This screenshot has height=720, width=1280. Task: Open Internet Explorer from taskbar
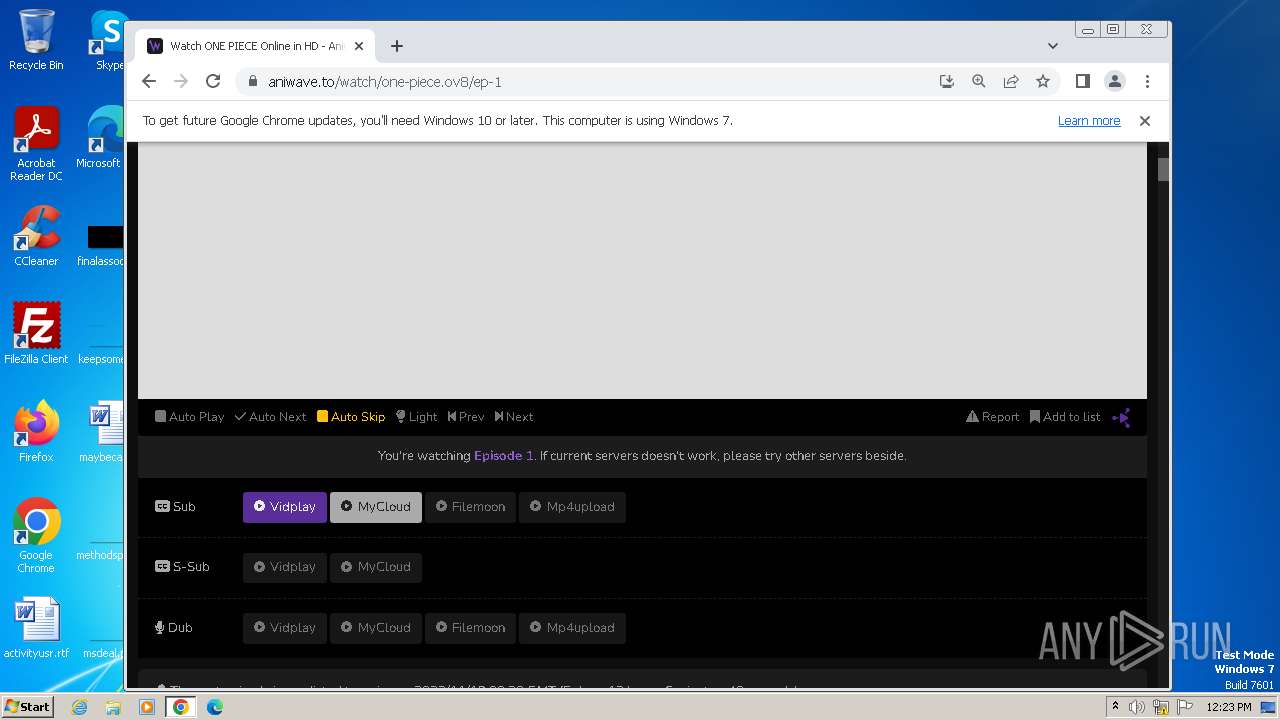79,707
